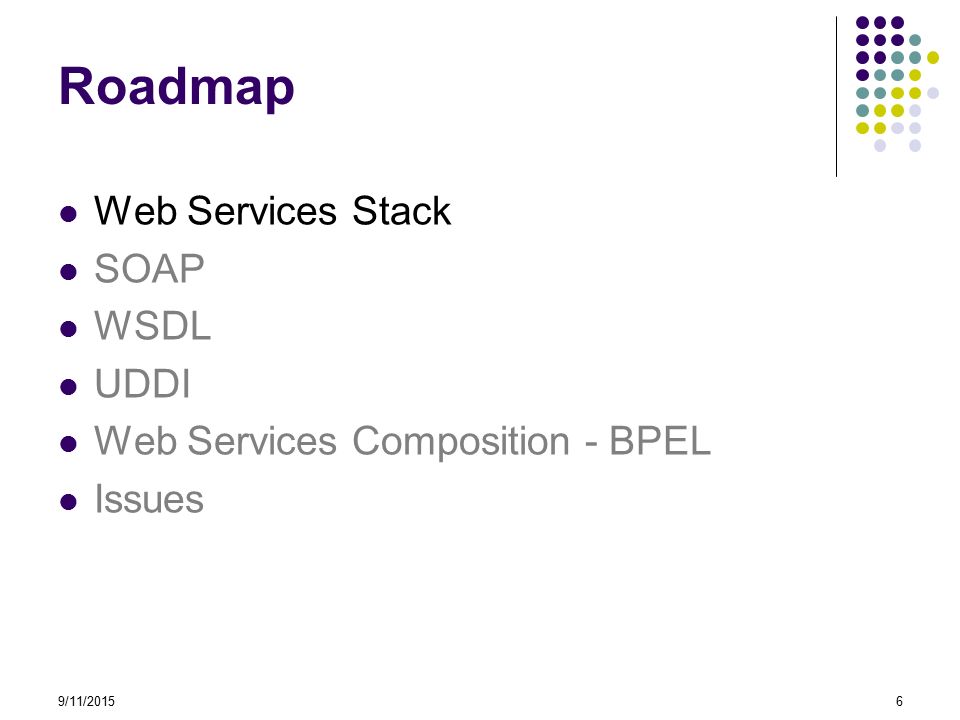Click the slide number 6
The width and height of the screenshot is (960, 720).
[x=899, y=701]
